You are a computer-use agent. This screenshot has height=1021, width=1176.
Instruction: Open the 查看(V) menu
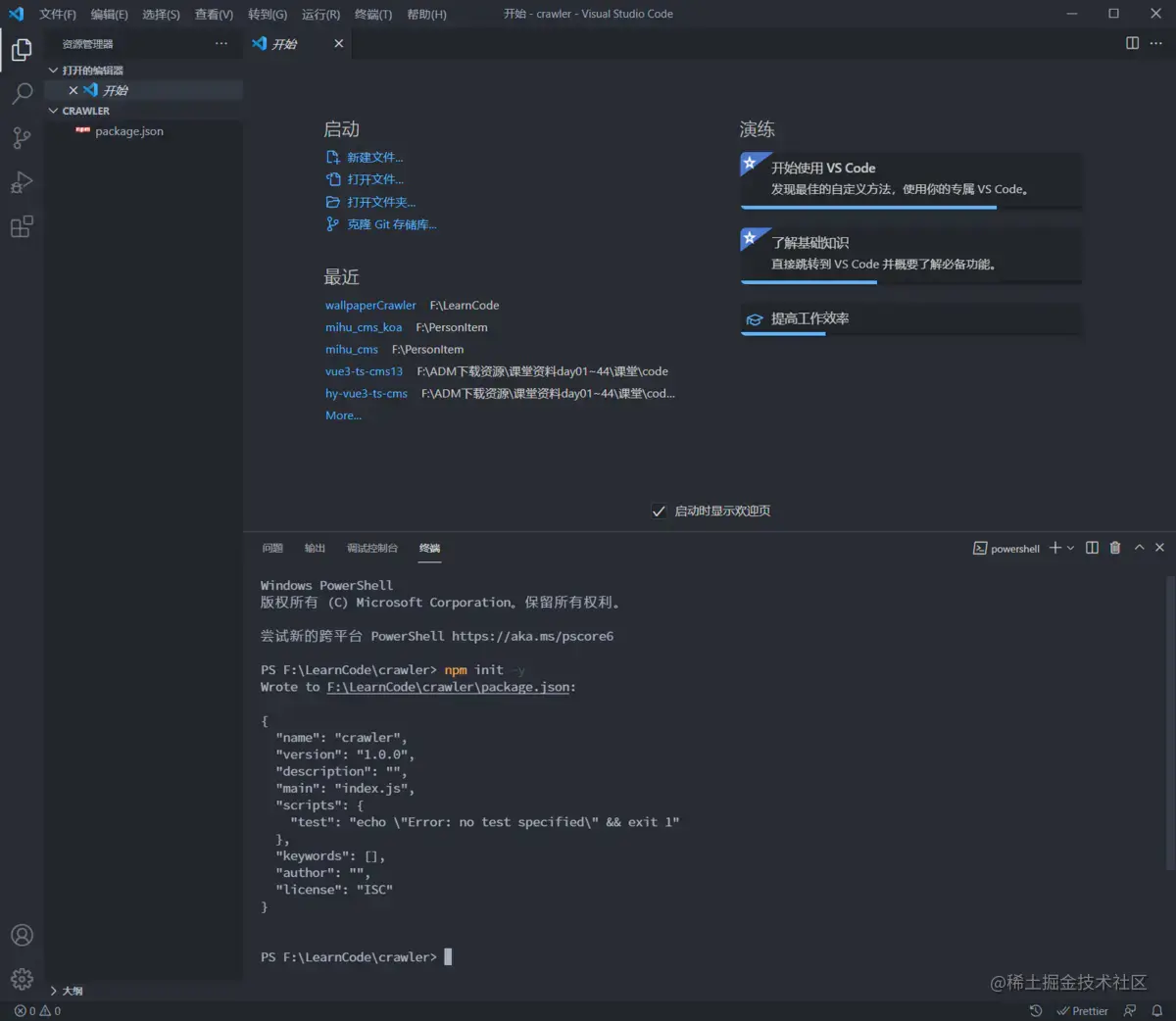click(x=214, y=15)
